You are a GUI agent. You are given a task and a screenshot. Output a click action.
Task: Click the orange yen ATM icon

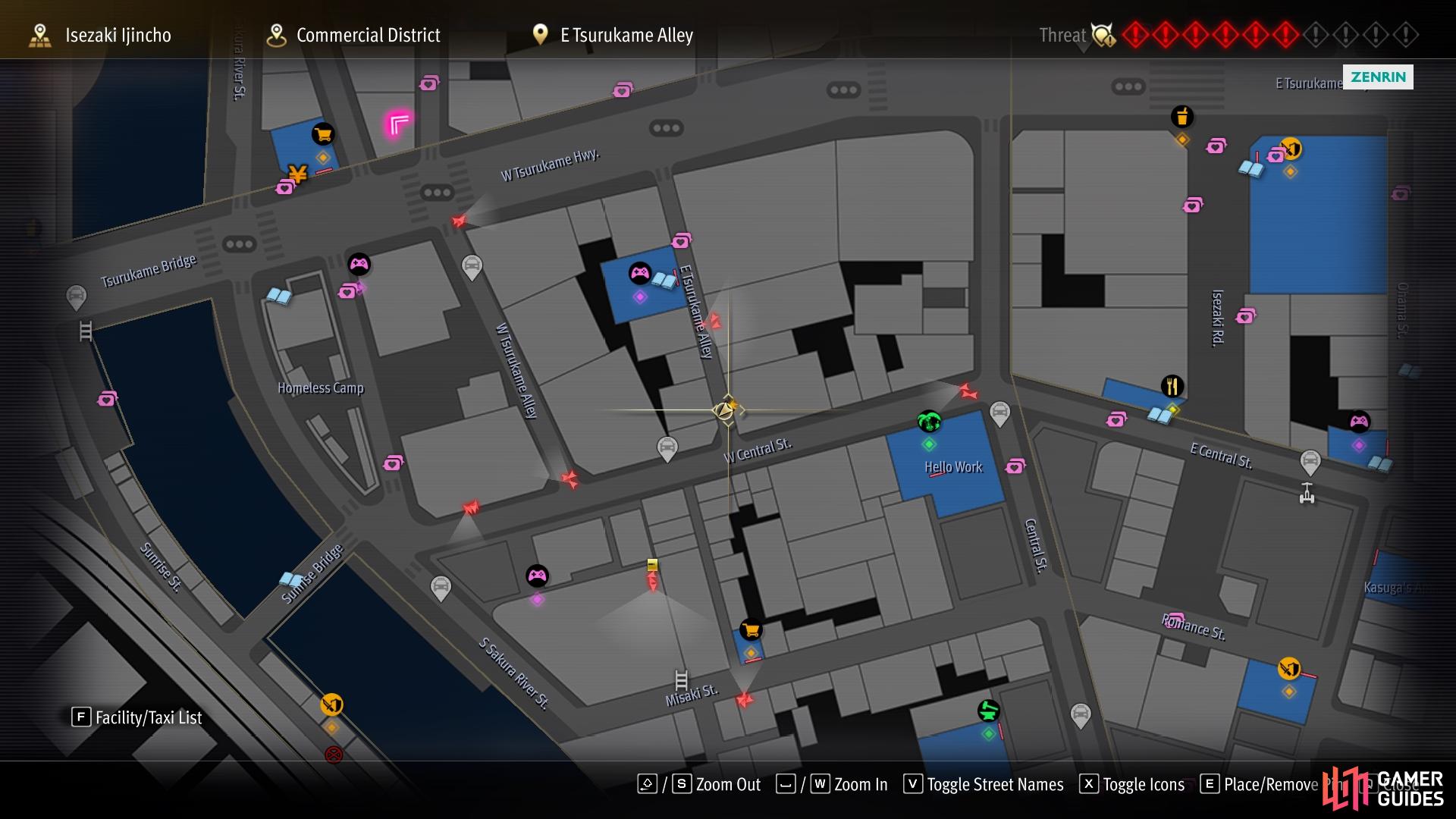pos(298,174)
